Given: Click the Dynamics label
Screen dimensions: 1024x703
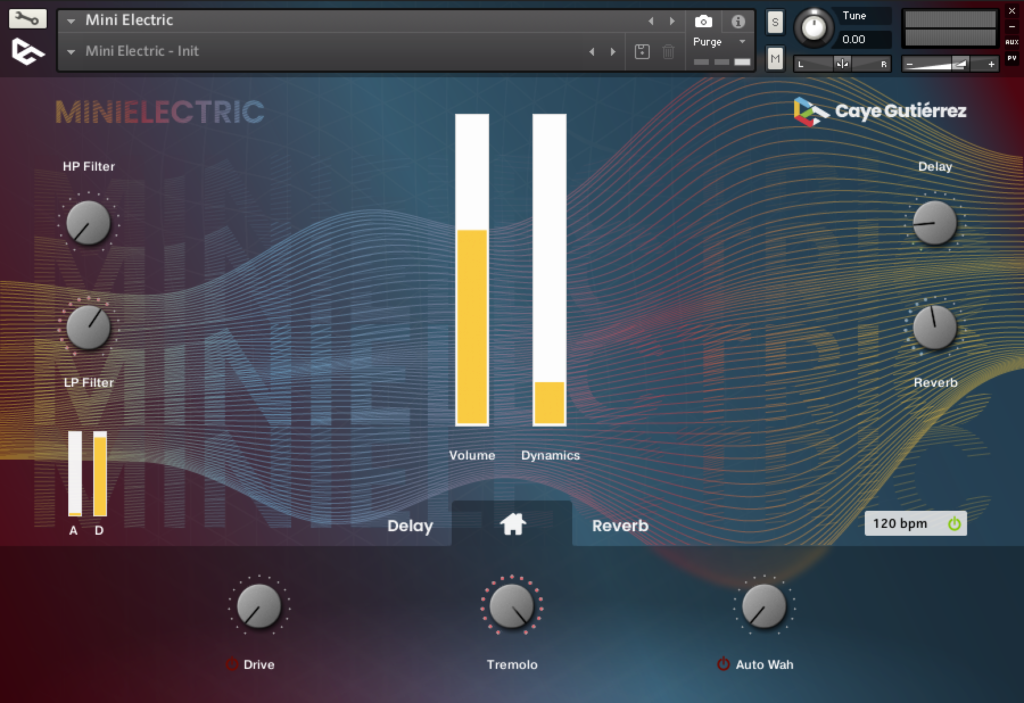Looking at the screenshot, I should click(x=551, y=455).
